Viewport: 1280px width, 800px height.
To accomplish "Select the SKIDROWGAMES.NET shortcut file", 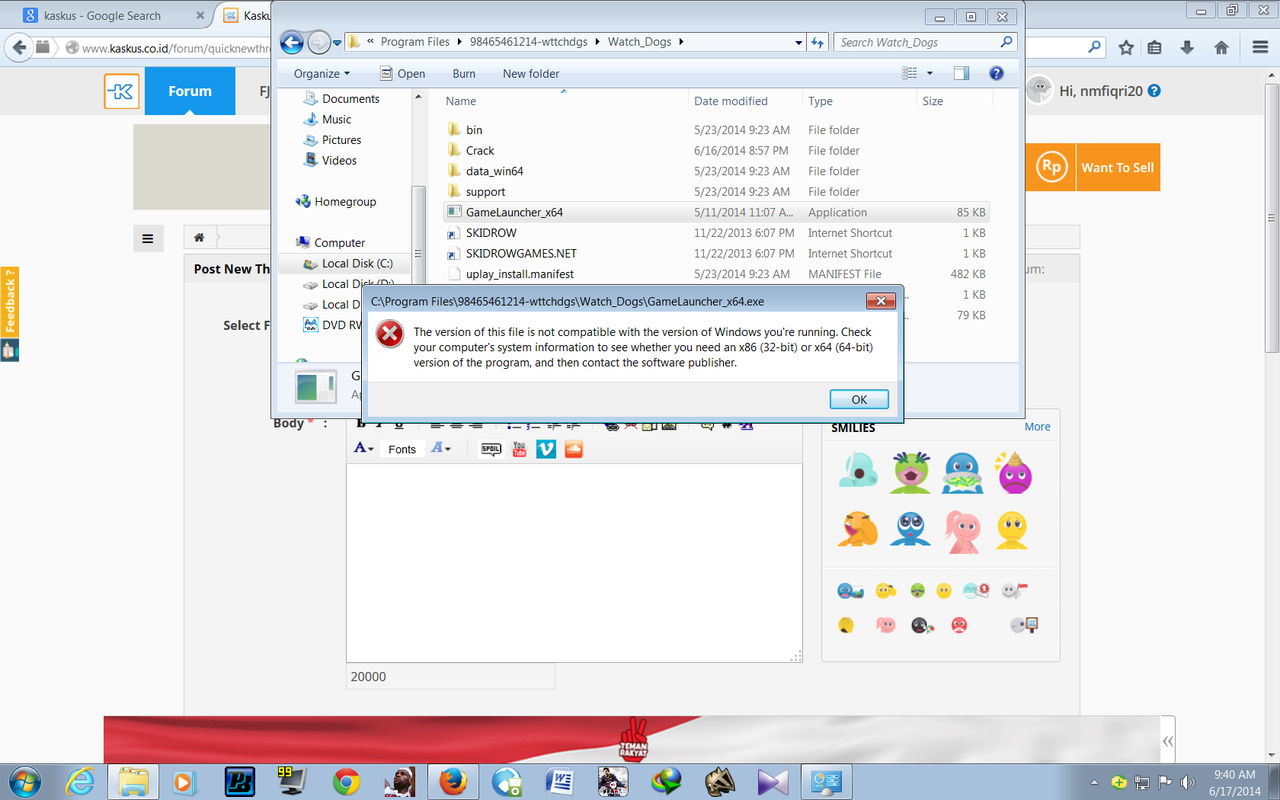I will 521,253.
